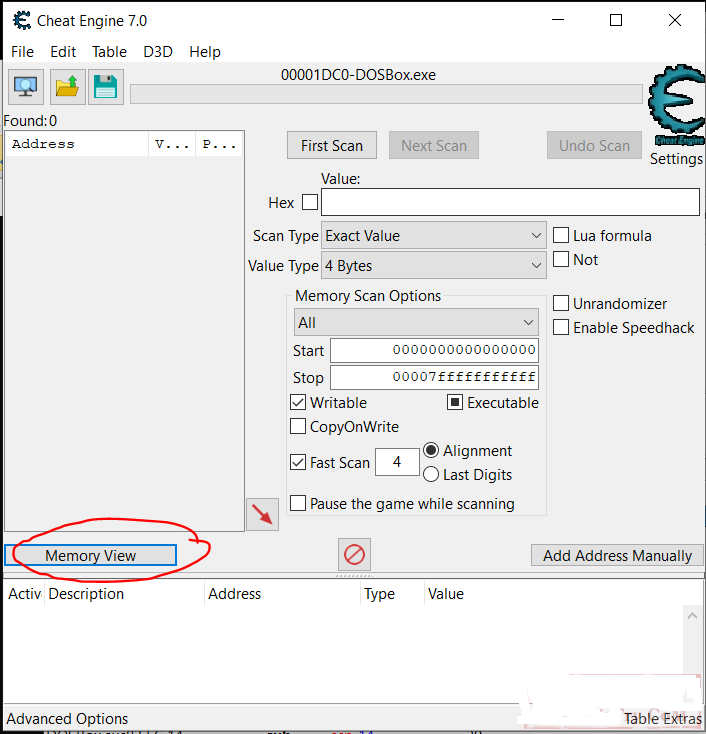Screen dimensions: 706x734
Task: Click the Fast Scan alignment value field
Action: (x=397, y=462)
